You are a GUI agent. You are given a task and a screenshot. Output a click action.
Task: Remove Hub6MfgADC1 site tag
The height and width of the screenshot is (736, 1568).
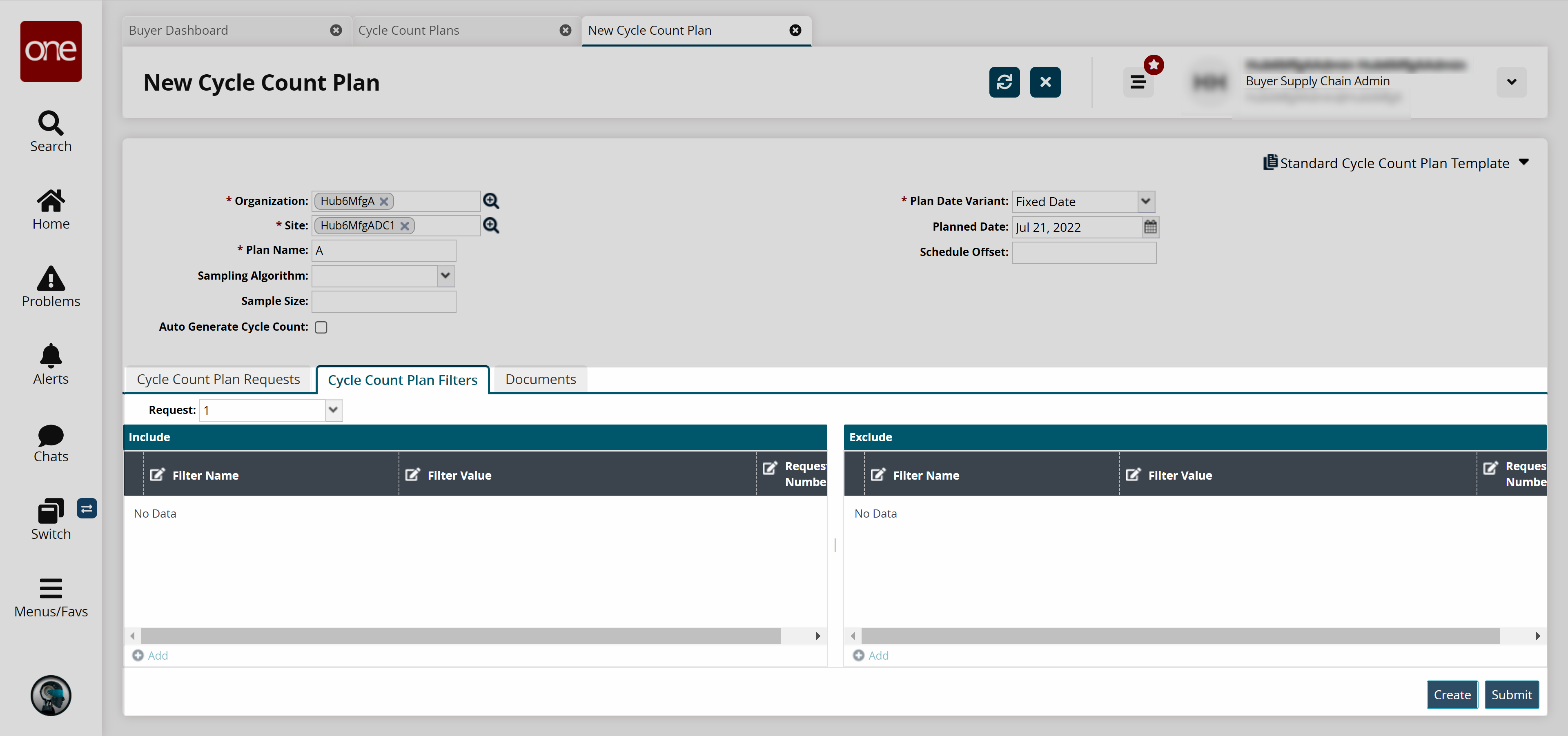coord(404,226)
